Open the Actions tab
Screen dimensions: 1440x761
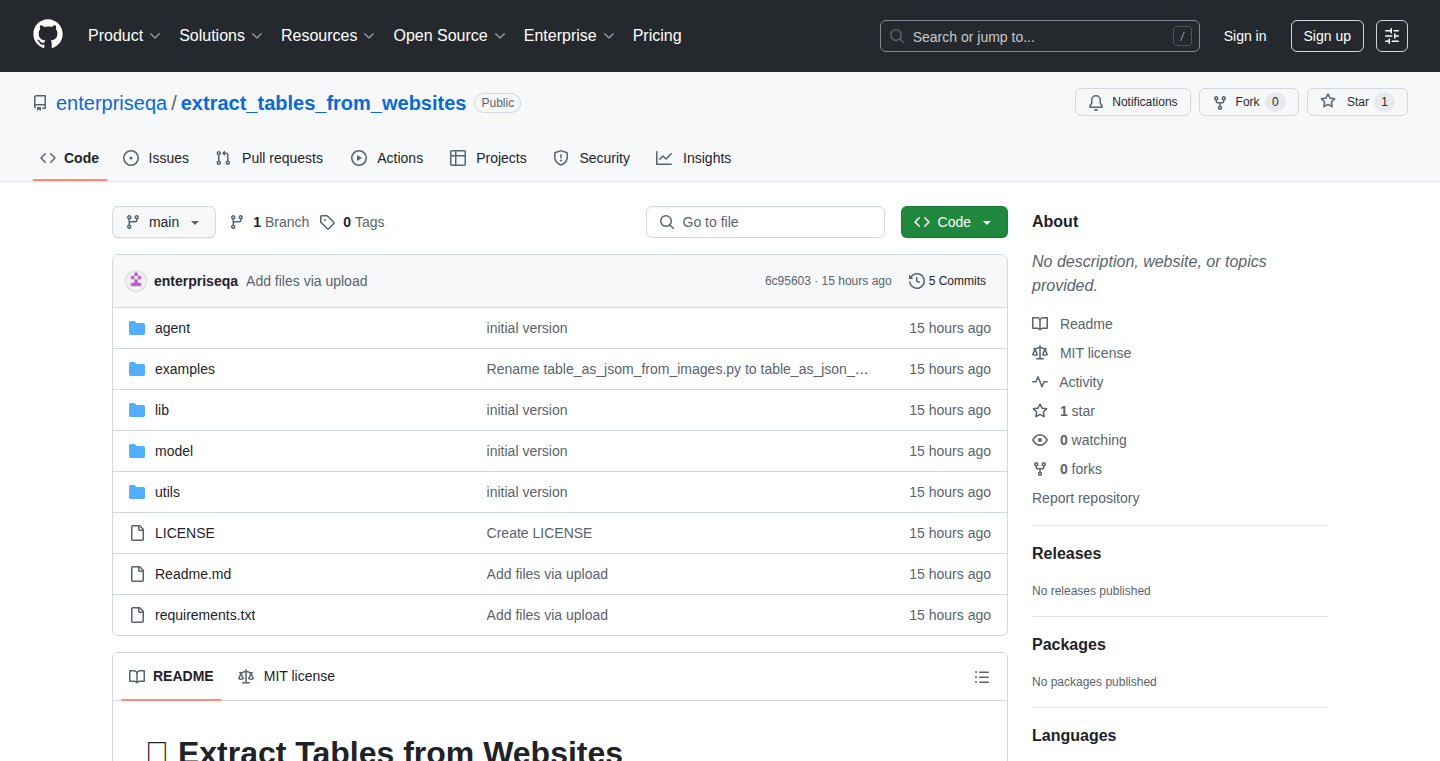pos(387,158)
